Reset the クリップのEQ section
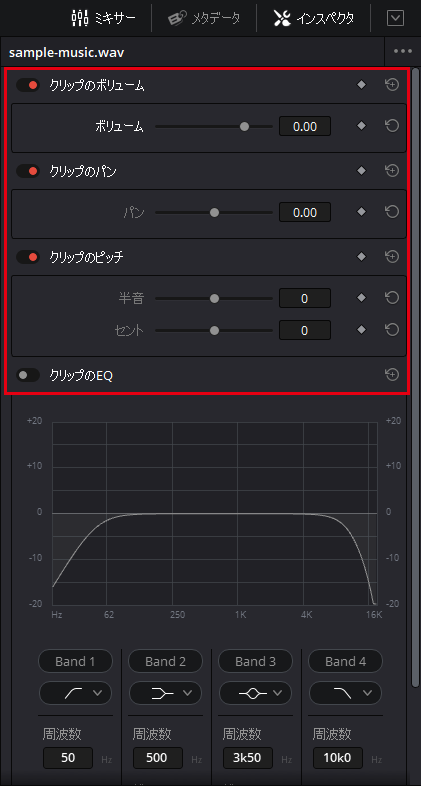Image resolution: width=421 pixels, height=786 pixels. coord(392,374)
